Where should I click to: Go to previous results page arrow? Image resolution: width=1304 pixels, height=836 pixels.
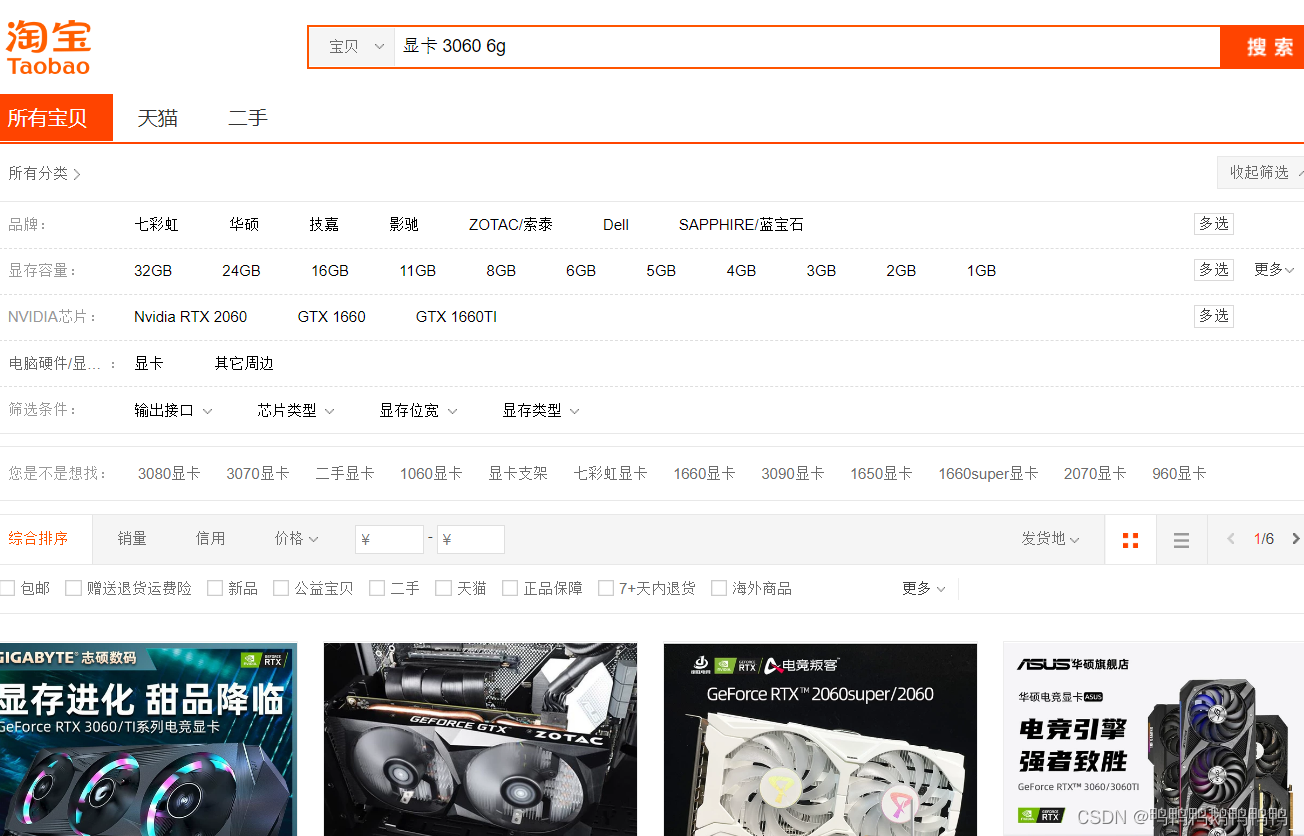[1231, 539]
